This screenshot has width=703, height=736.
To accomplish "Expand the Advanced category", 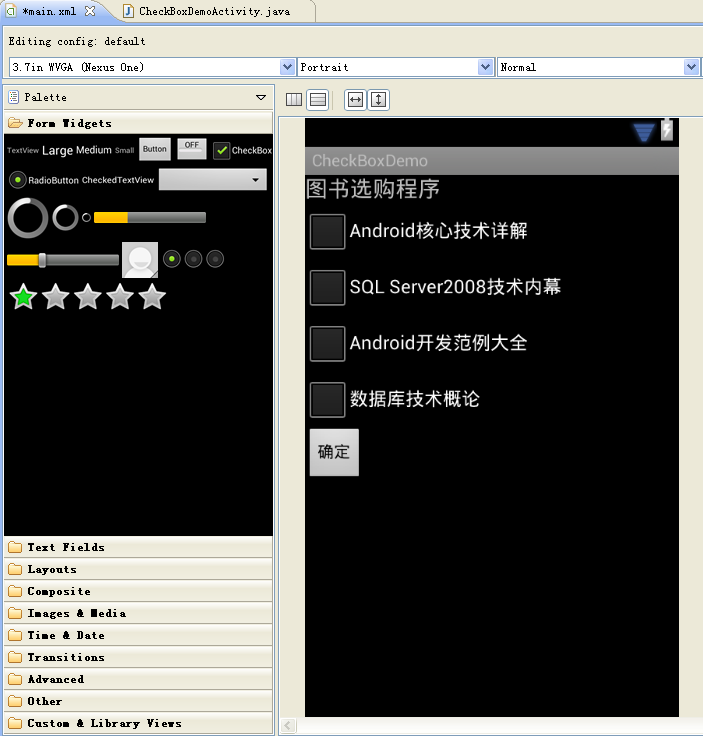I will point(138,679).
